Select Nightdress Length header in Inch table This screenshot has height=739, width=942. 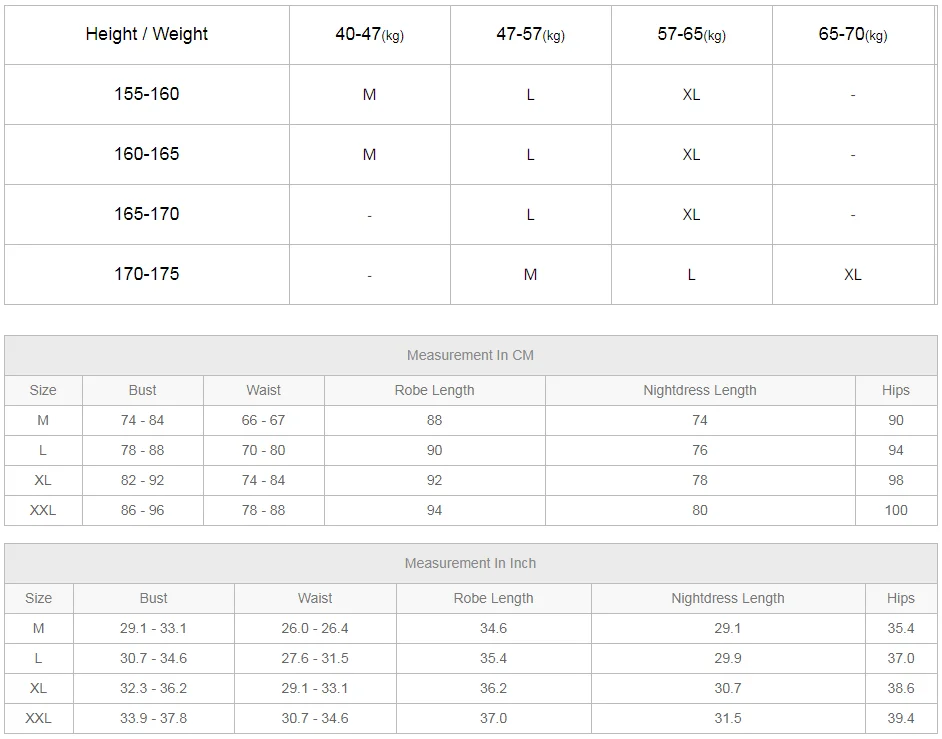click(727, 598)
